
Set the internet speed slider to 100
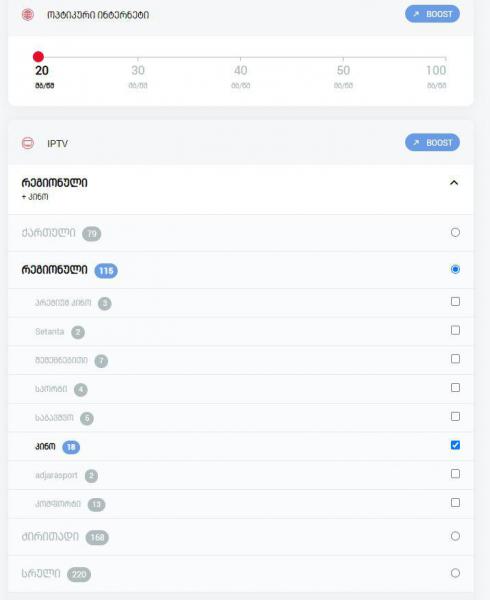click(x=445, y=57)
